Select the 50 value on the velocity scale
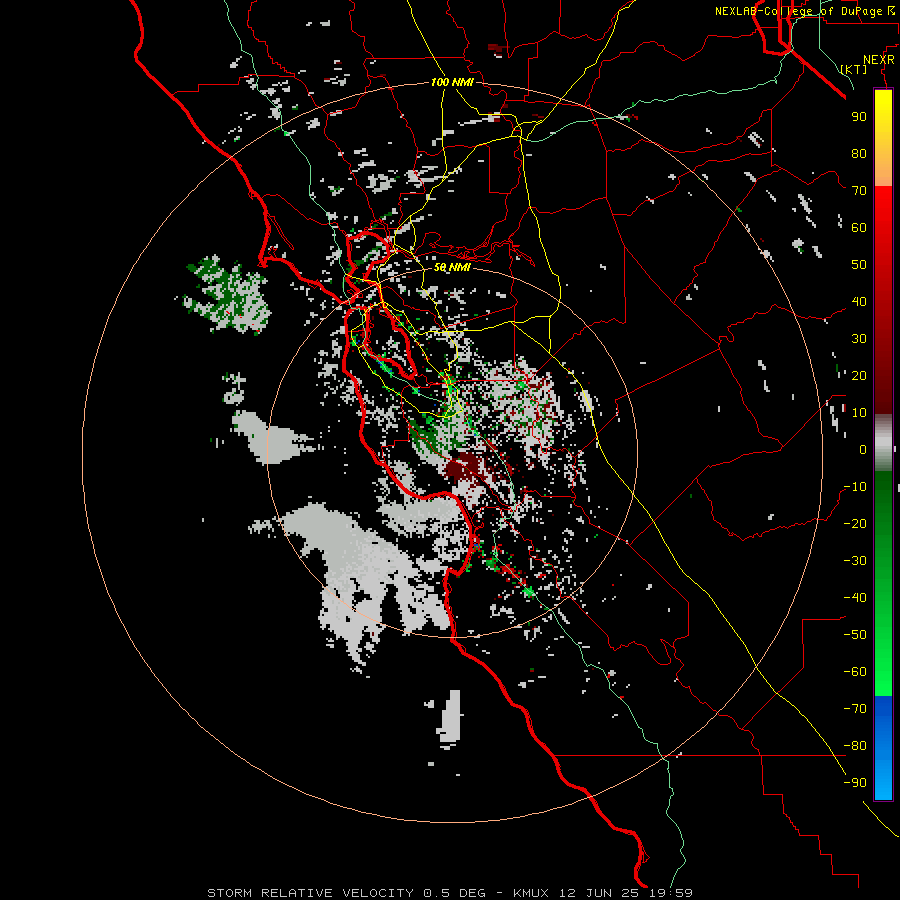 click(859, 265)
